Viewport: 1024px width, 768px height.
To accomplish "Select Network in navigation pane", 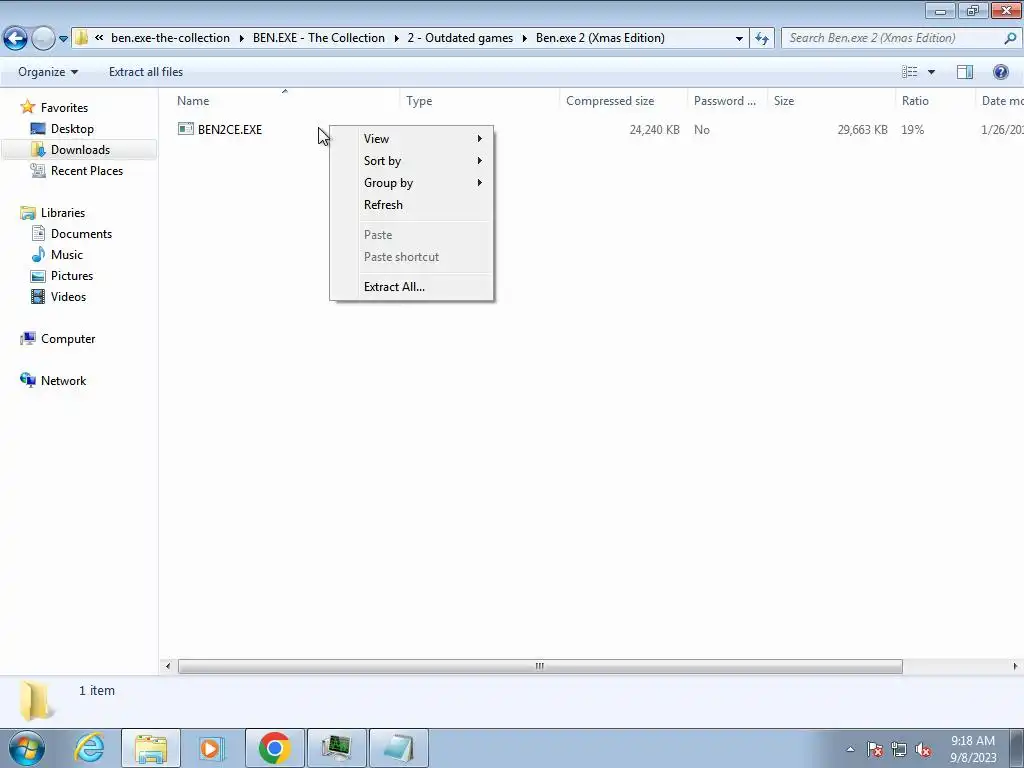I will [x=63, y=381].
